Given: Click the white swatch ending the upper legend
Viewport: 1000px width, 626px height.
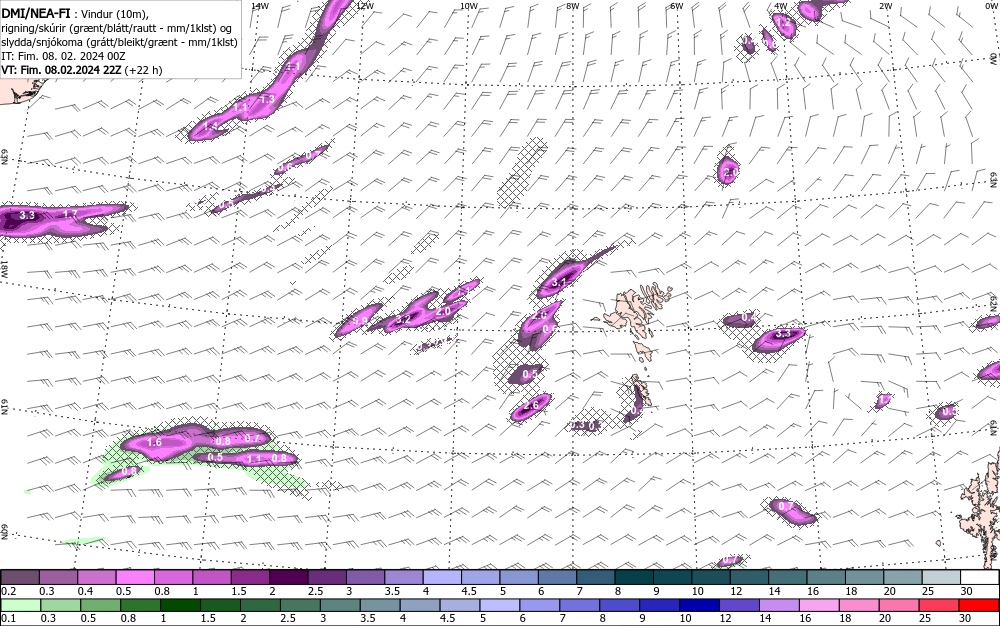Looking at the screenshot, I should (x=979, y=577).
